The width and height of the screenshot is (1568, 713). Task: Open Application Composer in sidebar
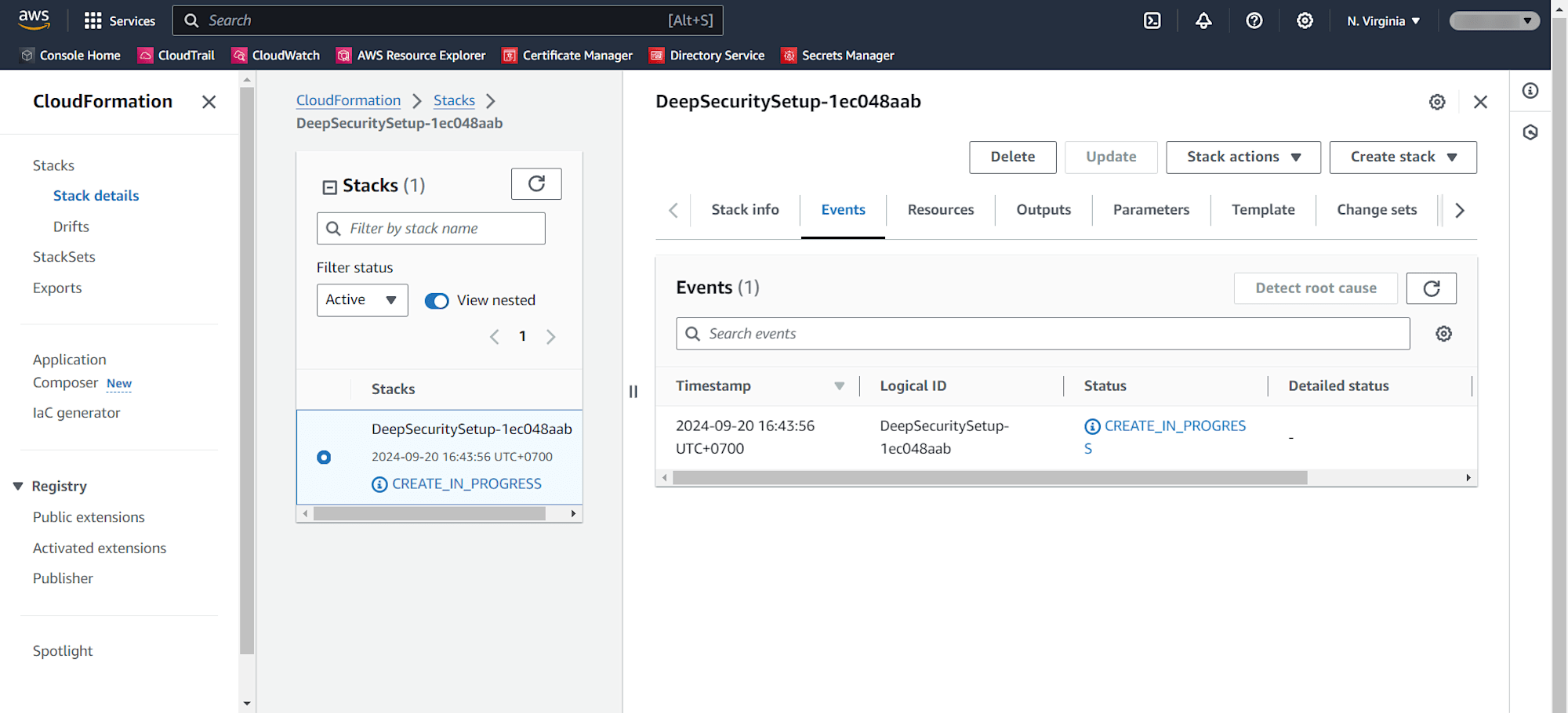pyautogui.click(x=69, y=371)
